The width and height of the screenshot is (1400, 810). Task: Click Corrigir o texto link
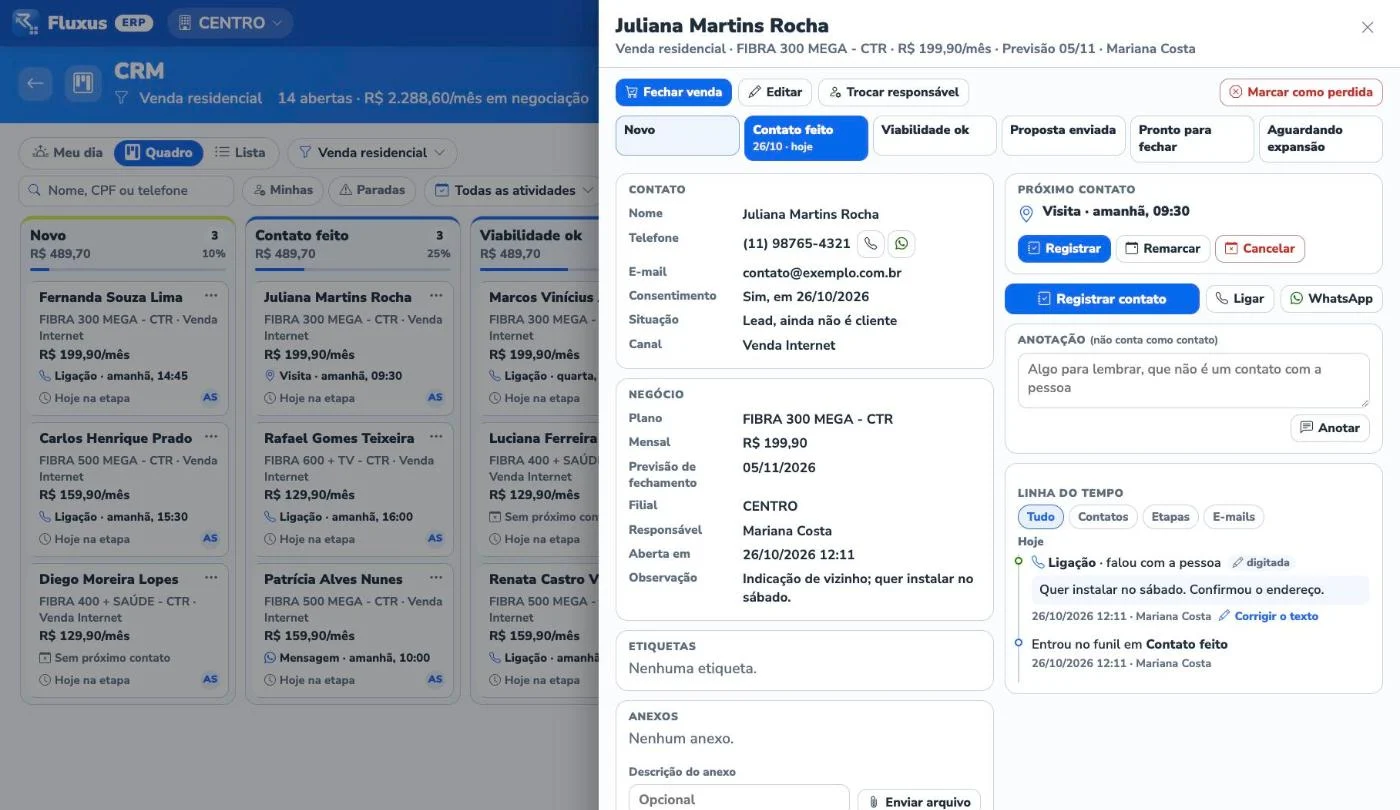point(1268,616)
